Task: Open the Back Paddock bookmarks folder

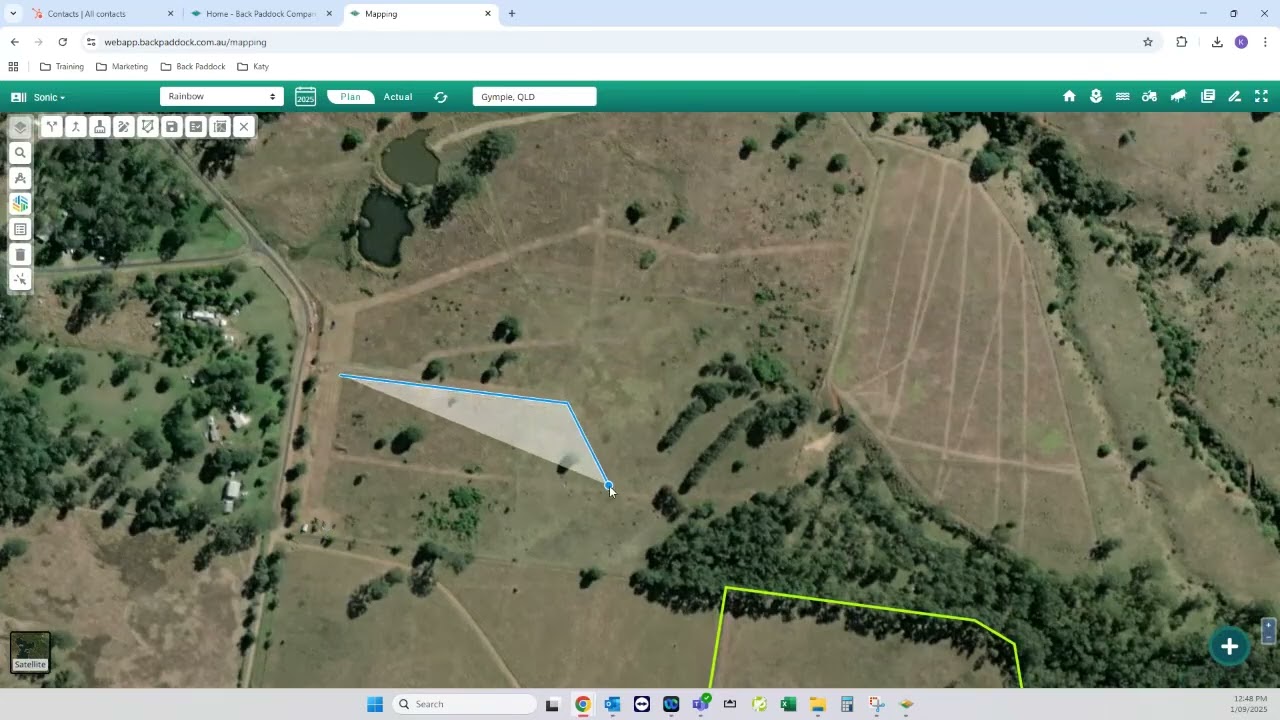Action: (x=193, y=67)
